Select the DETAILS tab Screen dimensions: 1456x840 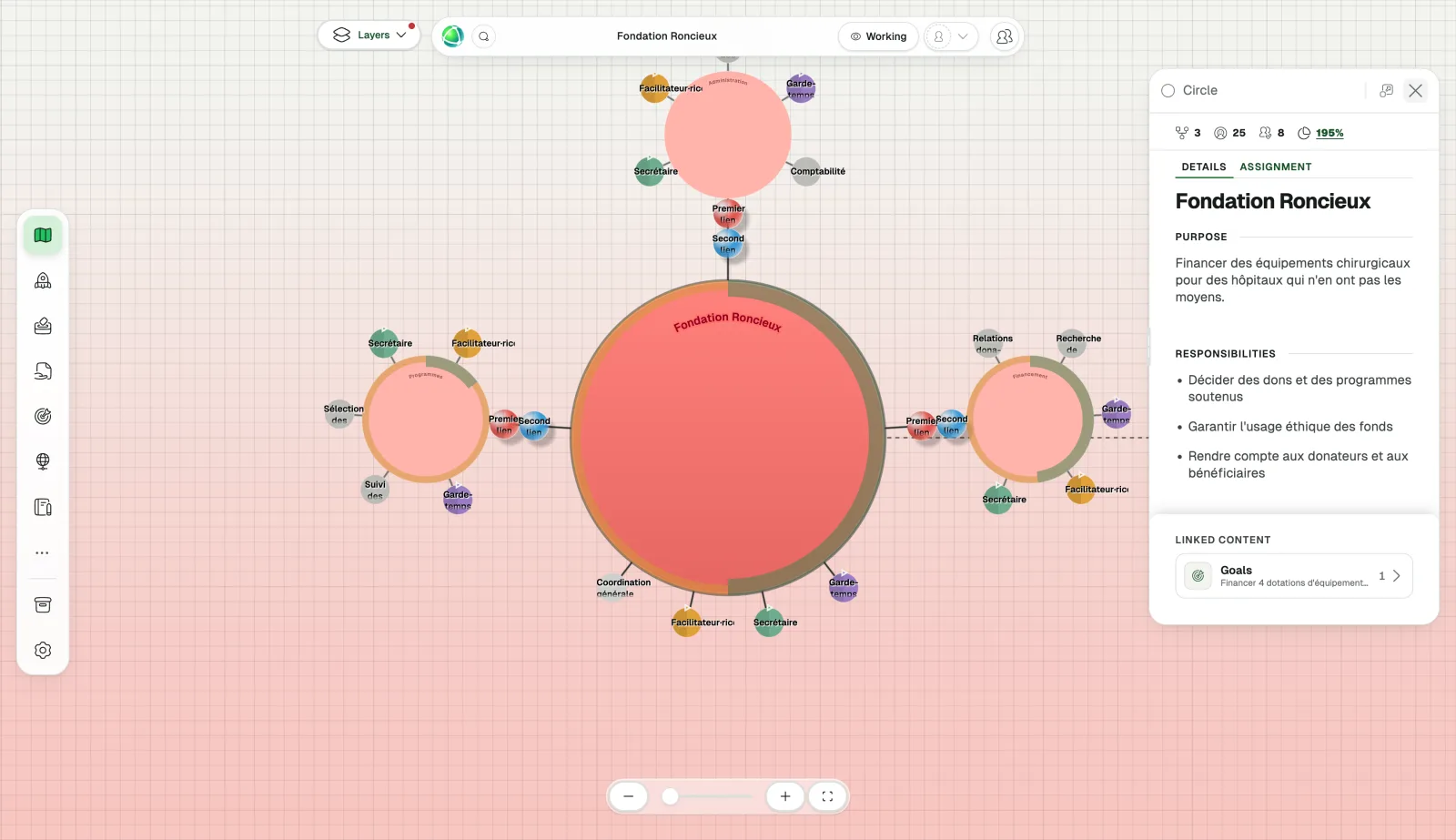pyautogui.click(x=1203, y=167)
